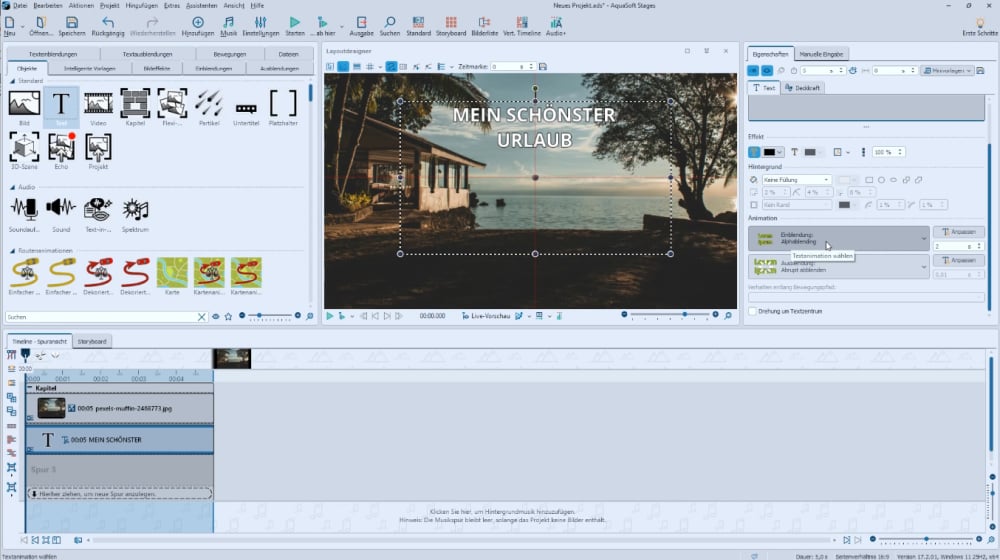The width and height of the screenshot is (1000, 560).
Task: Open the Storyboard view in top toolbar
Action: click(450, 22)
